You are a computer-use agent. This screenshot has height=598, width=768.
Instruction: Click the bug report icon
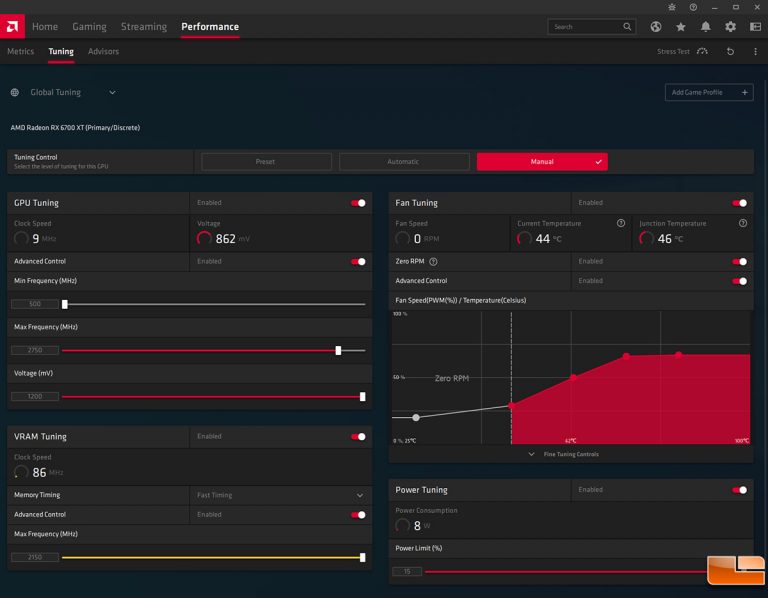tap(670, 7)
